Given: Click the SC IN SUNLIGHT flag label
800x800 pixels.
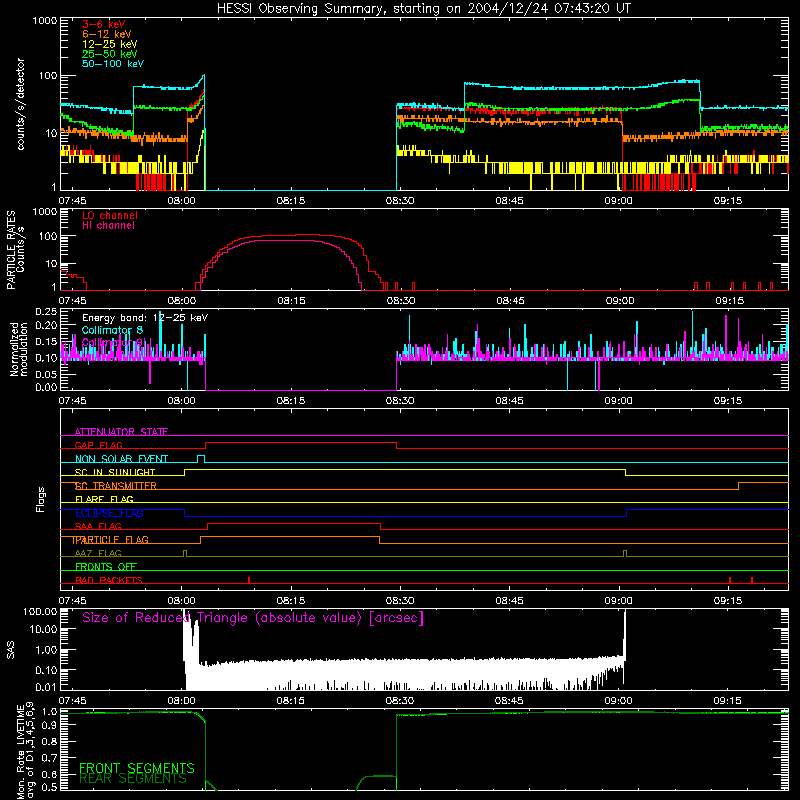Looking at the screenshot, I should 115,472.
